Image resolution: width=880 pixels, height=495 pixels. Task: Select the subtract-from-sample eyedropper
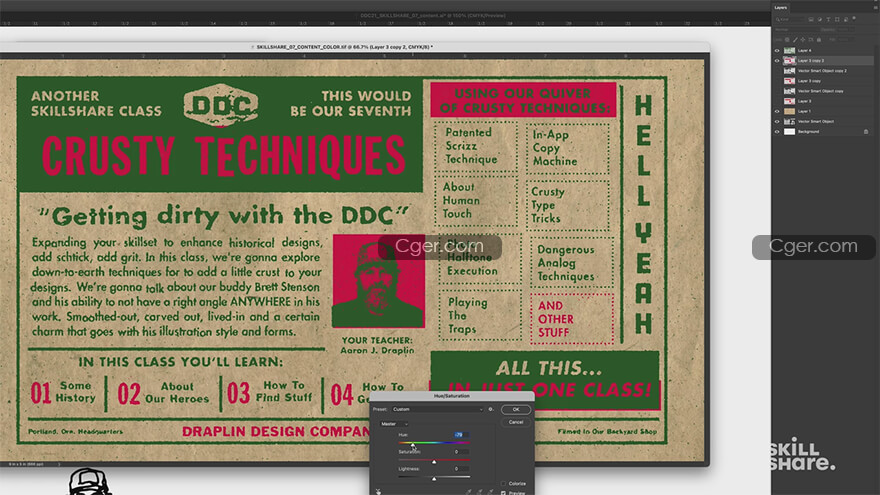click(x=491, y=492)
